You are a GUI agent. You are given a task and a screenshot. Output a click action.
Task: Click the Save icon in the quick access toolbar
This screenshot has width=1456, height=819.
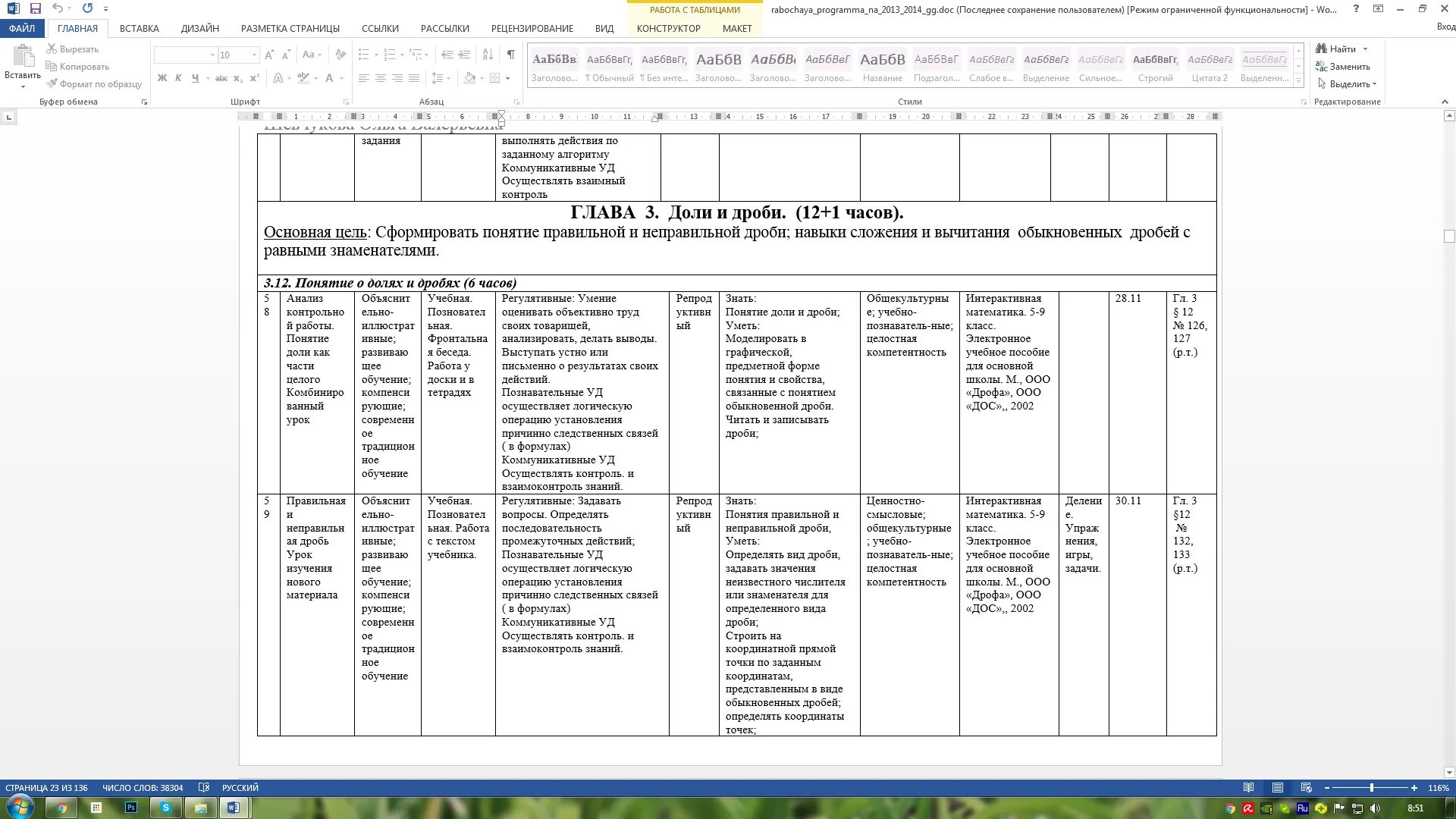36,8
